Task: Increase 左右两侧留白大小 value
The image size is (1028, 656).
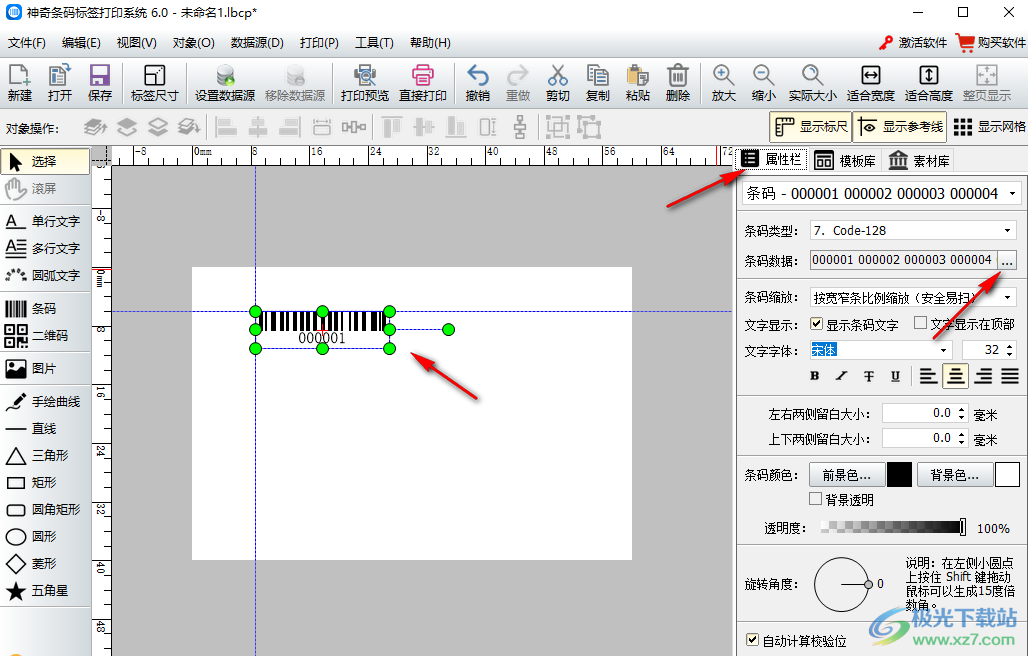Action: (961, 409)
